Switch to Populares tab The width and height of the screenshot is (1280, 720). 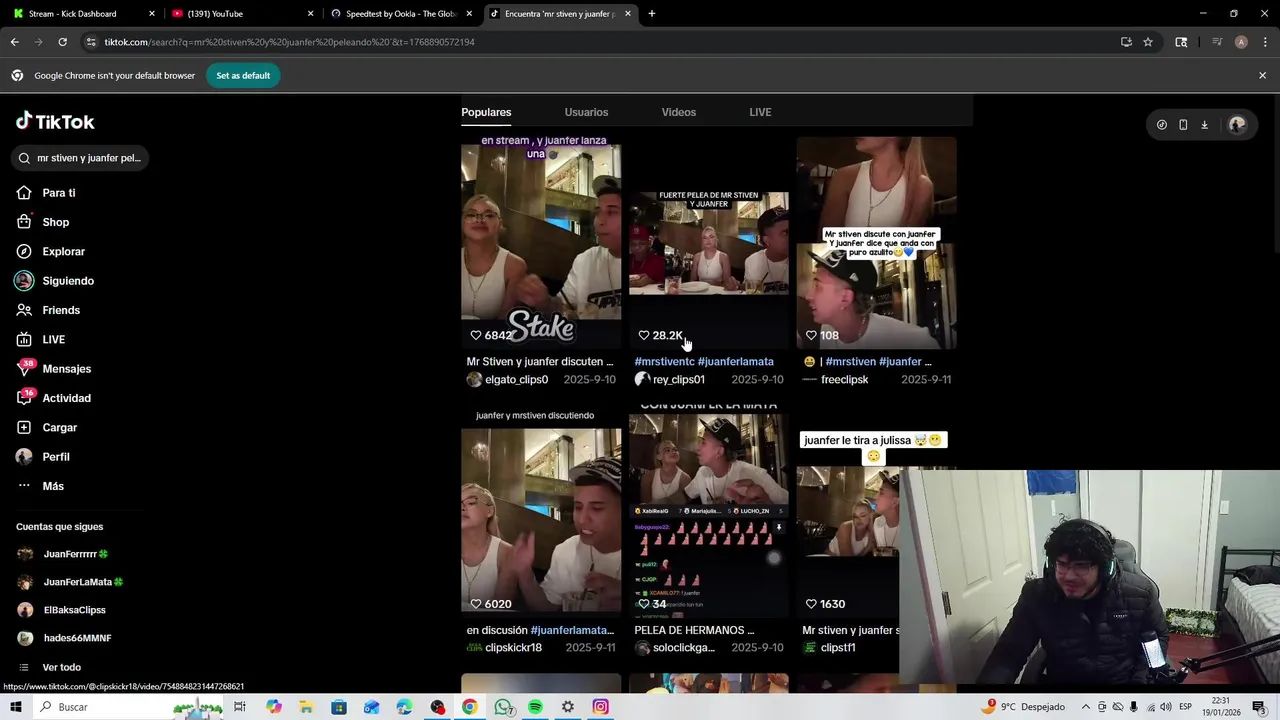(x=486, y=112)
